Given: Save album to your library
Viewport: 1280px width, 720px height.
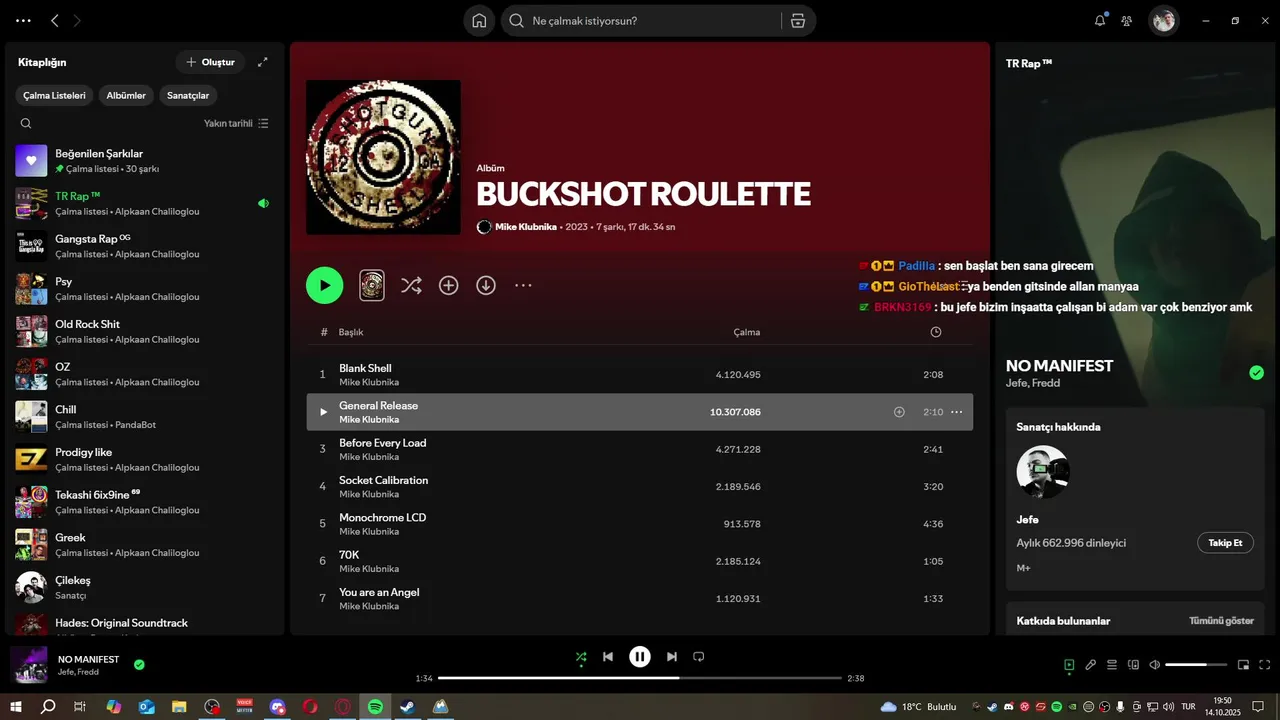Looking at the screenshot, I should (x=449, y=286).
